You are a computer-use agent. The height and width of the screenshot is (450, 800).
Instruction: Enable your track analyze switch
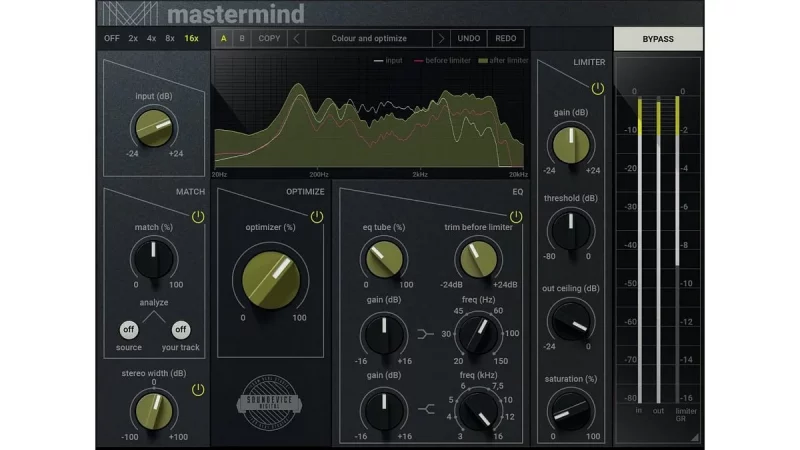pyautogui.click(x=181, y=329)
